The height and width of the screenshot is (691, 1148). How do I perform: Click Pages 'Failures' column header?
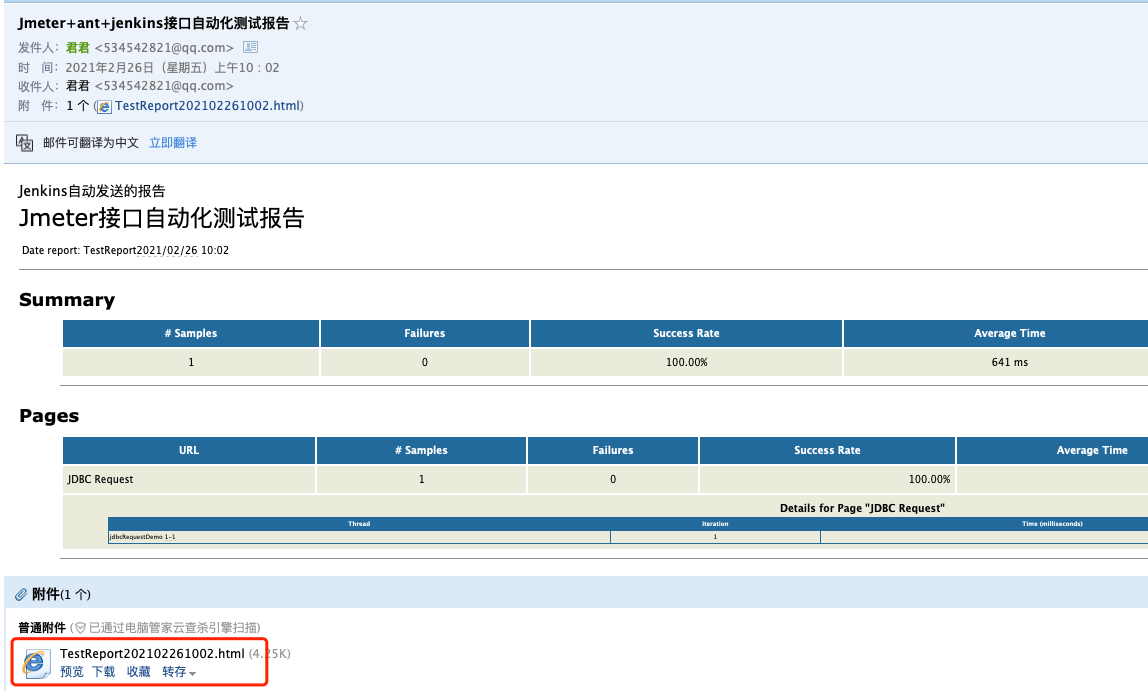(613, 450)
